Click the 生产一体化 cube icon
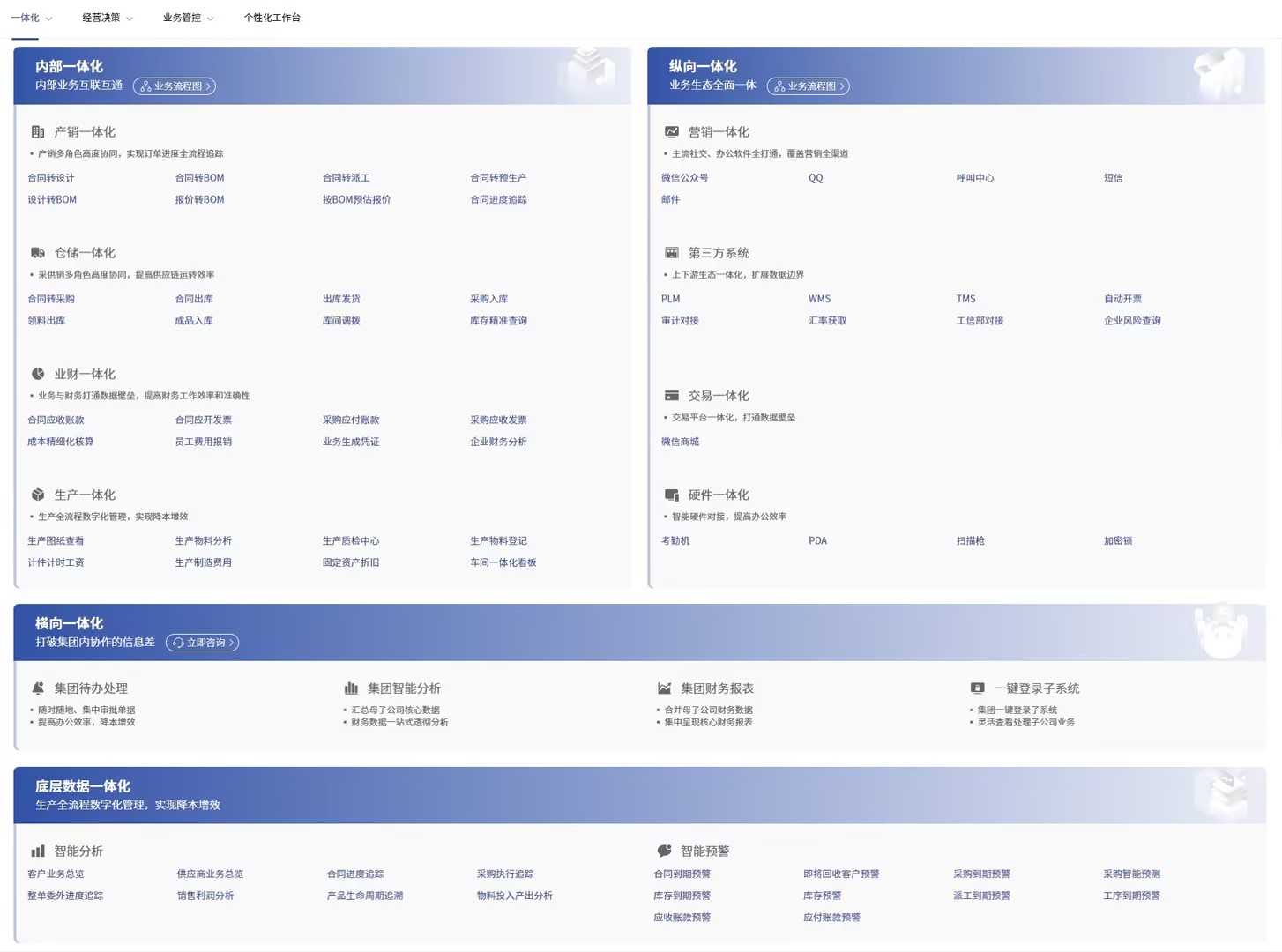This screenshot has width=1282, height=952. (38, 495)
